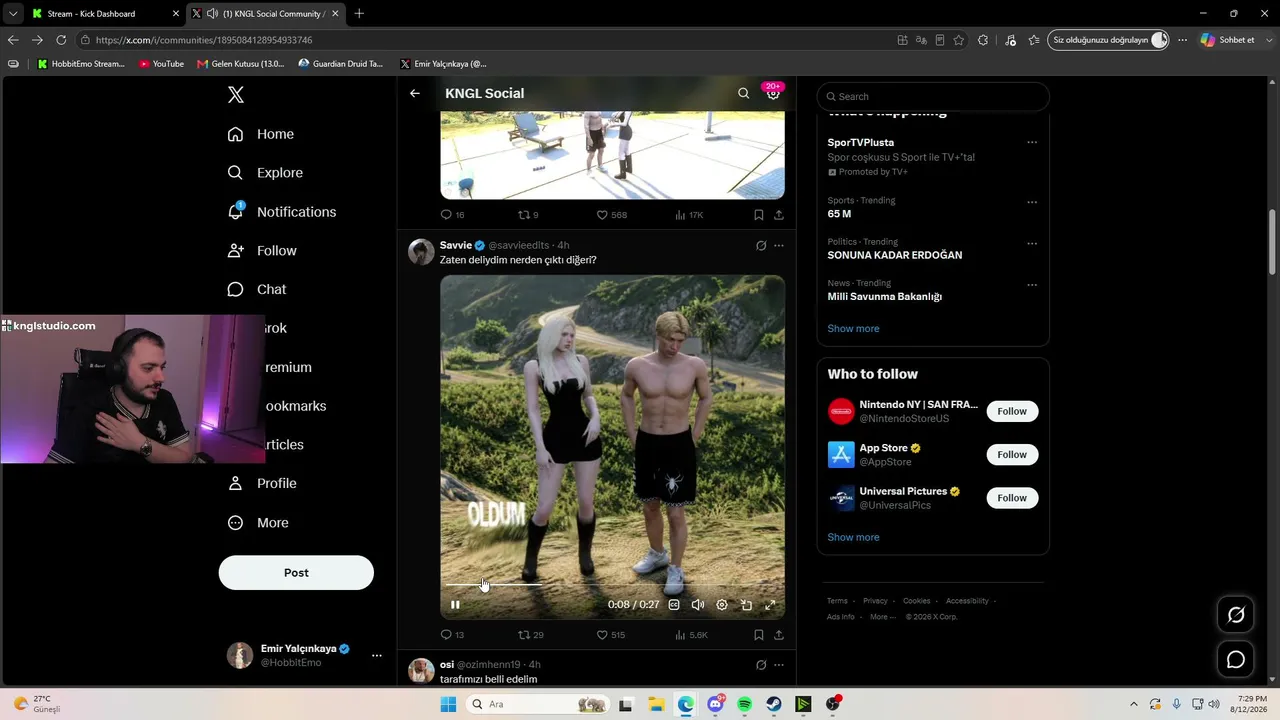
Task: Open floating Grok button at bottom right
Action: (1236, 615)
